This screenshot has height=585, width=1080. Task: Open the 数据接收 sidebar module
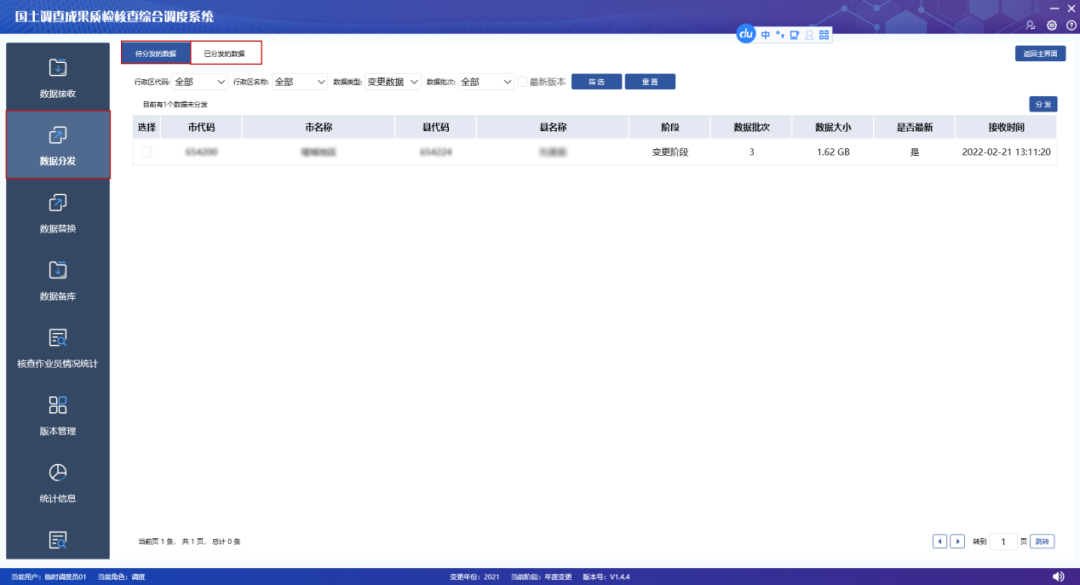coord(58,78)
